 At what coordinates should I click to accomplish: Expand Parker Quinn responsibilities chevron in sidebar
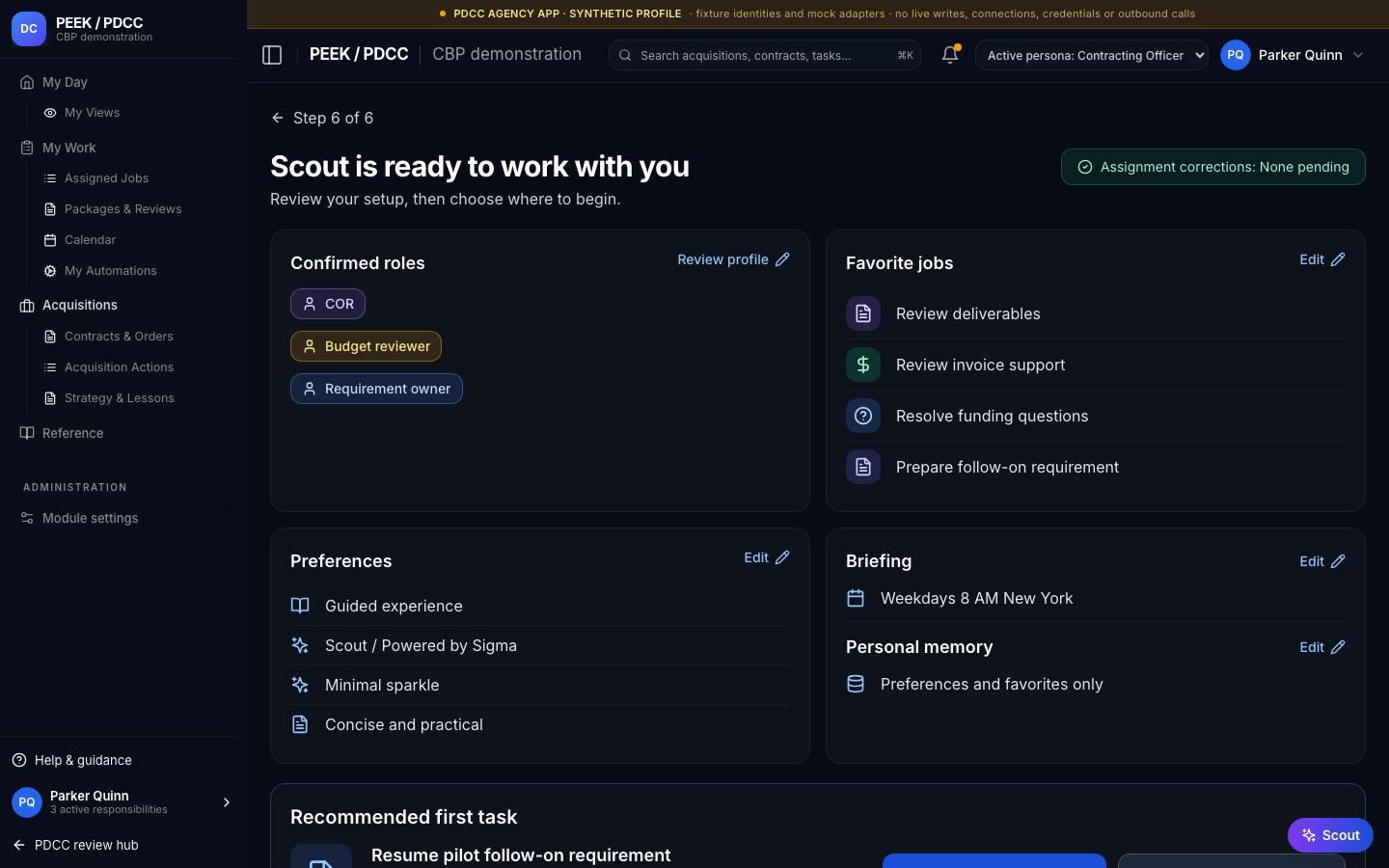pos(227,802)
